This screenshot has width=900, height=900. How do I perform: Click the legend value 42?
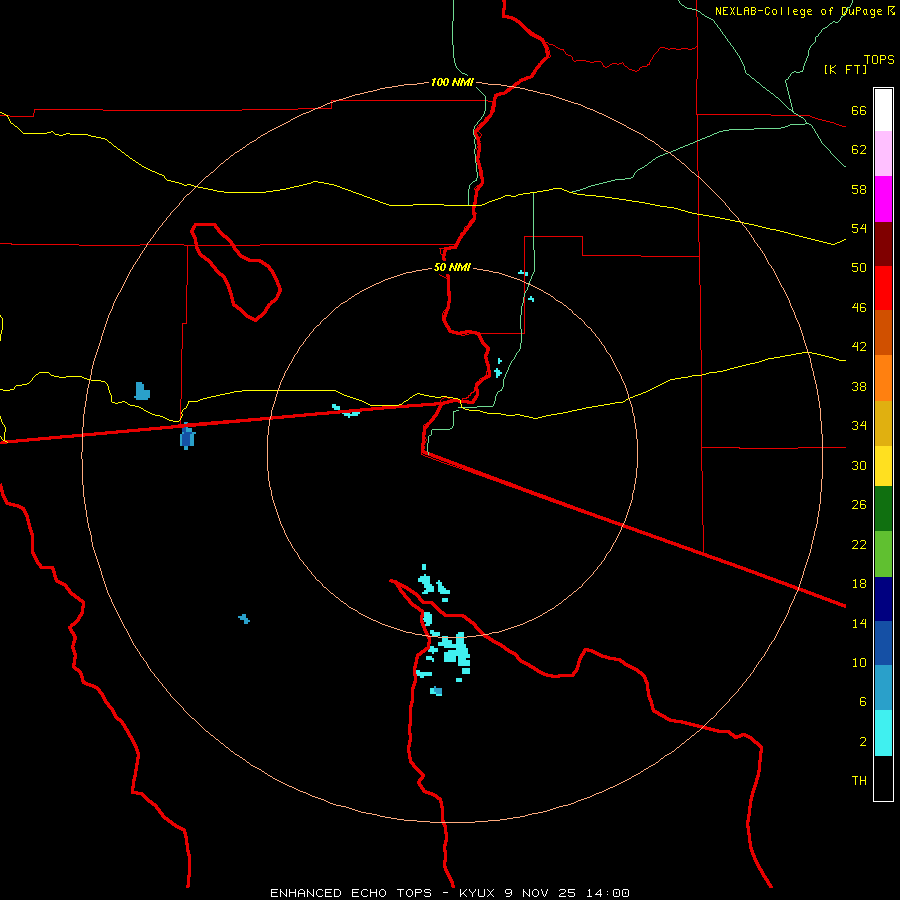point(859,346)
